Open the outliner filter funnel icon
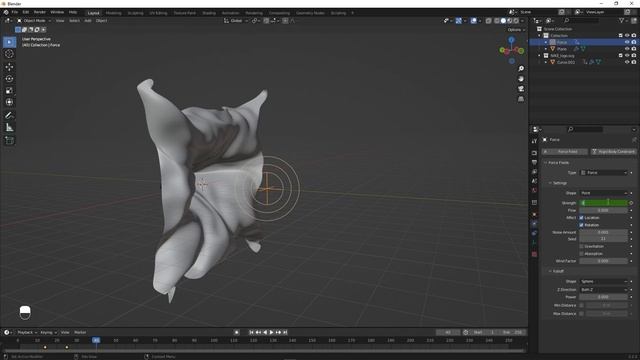Viewport: 640px width, 360px height. [x=622, y=21]
